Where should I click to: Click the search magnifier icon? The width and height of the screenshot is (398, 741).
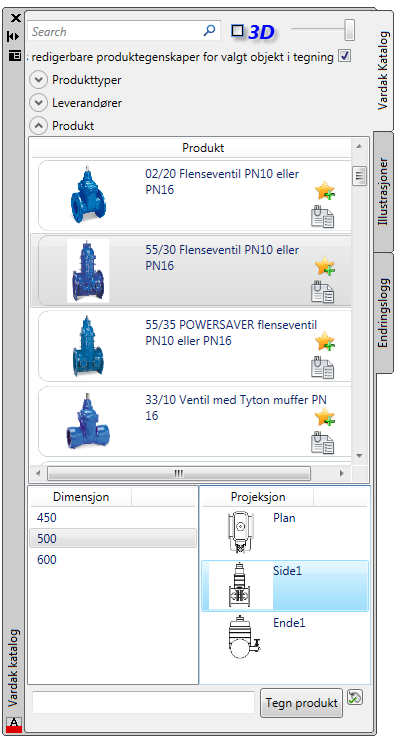pos(209,31)
